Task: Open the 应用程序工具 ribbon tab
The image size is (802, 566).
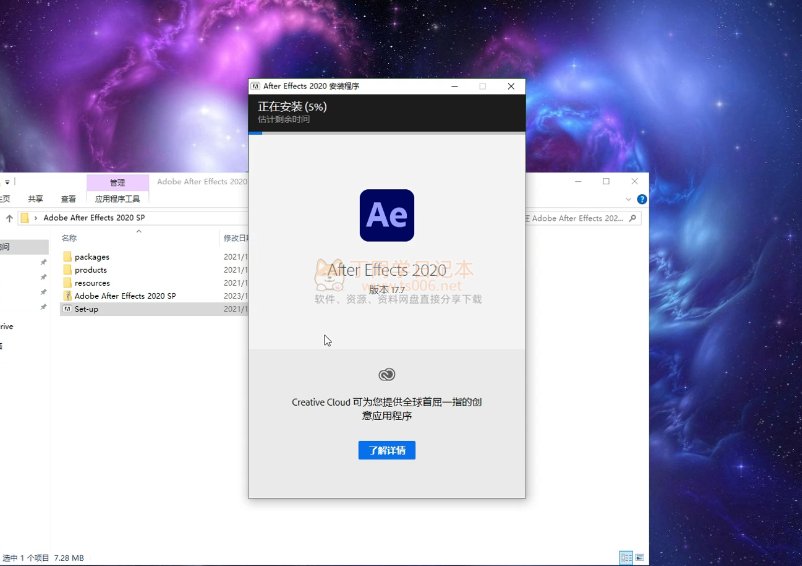Action: pos(117,199)
